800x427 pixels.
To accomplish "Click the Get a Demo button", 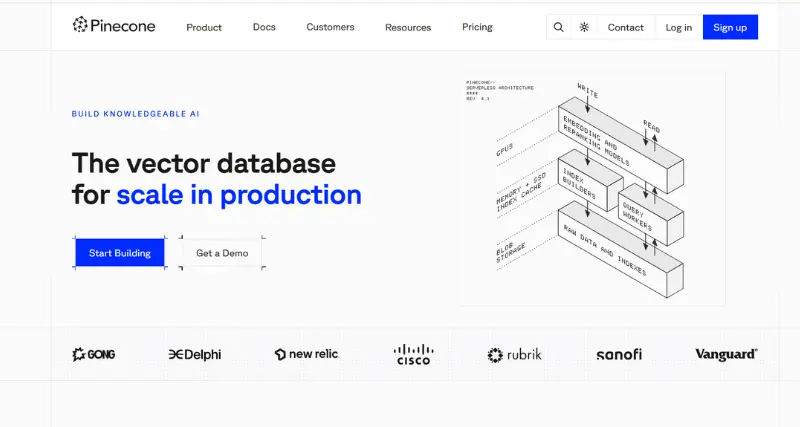I will [222, 253].
